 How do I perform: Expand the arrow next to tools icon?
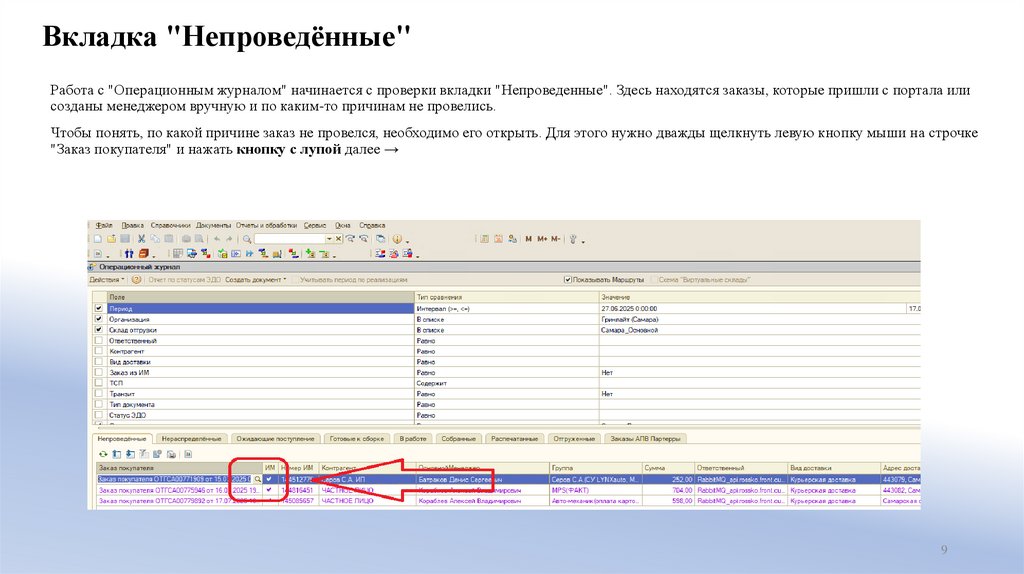583,241
